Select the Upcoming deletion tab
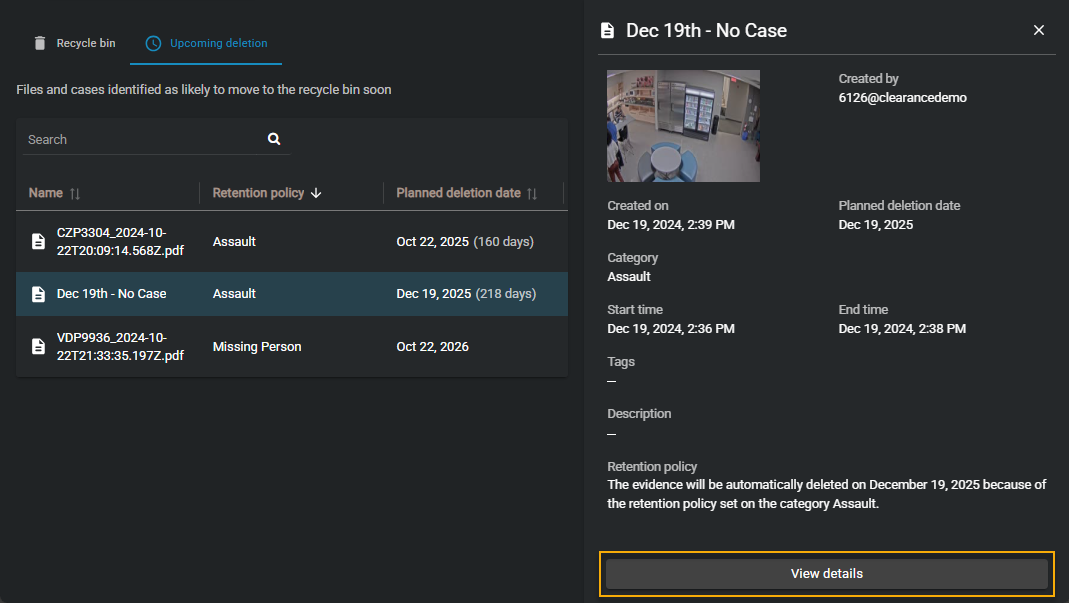 (206, 43)
